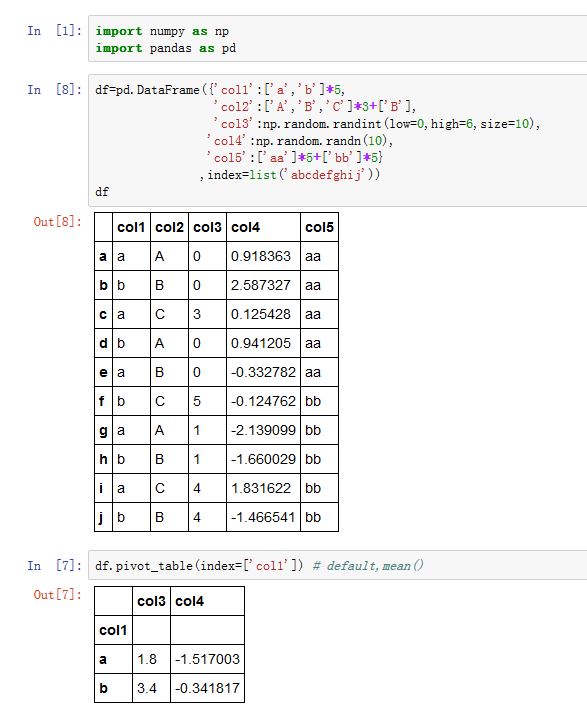Click the import pandas as pd line
Screen dimensions: 587x716
point(165,48)
